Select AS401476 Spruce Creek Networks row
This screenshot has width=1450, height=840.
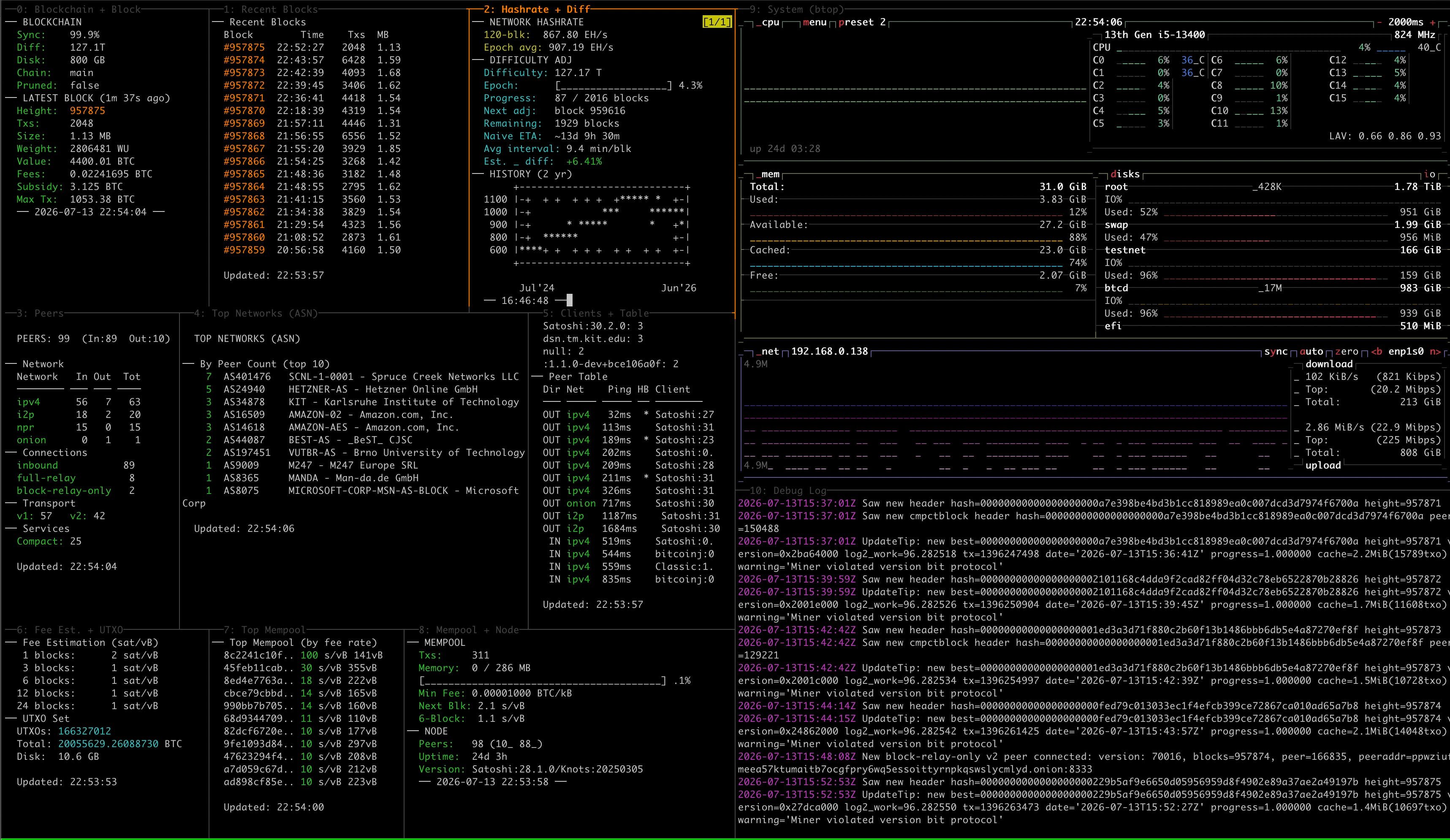point(362,377)
